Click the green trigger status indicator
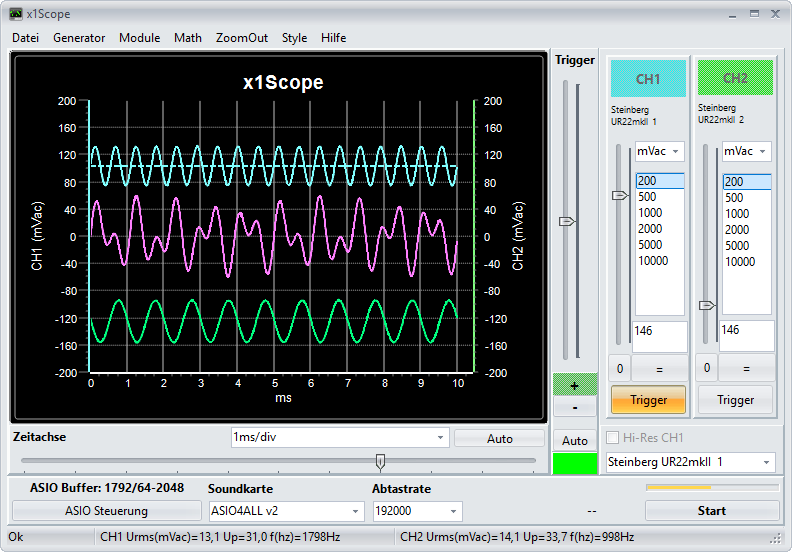 pos(574,463)
